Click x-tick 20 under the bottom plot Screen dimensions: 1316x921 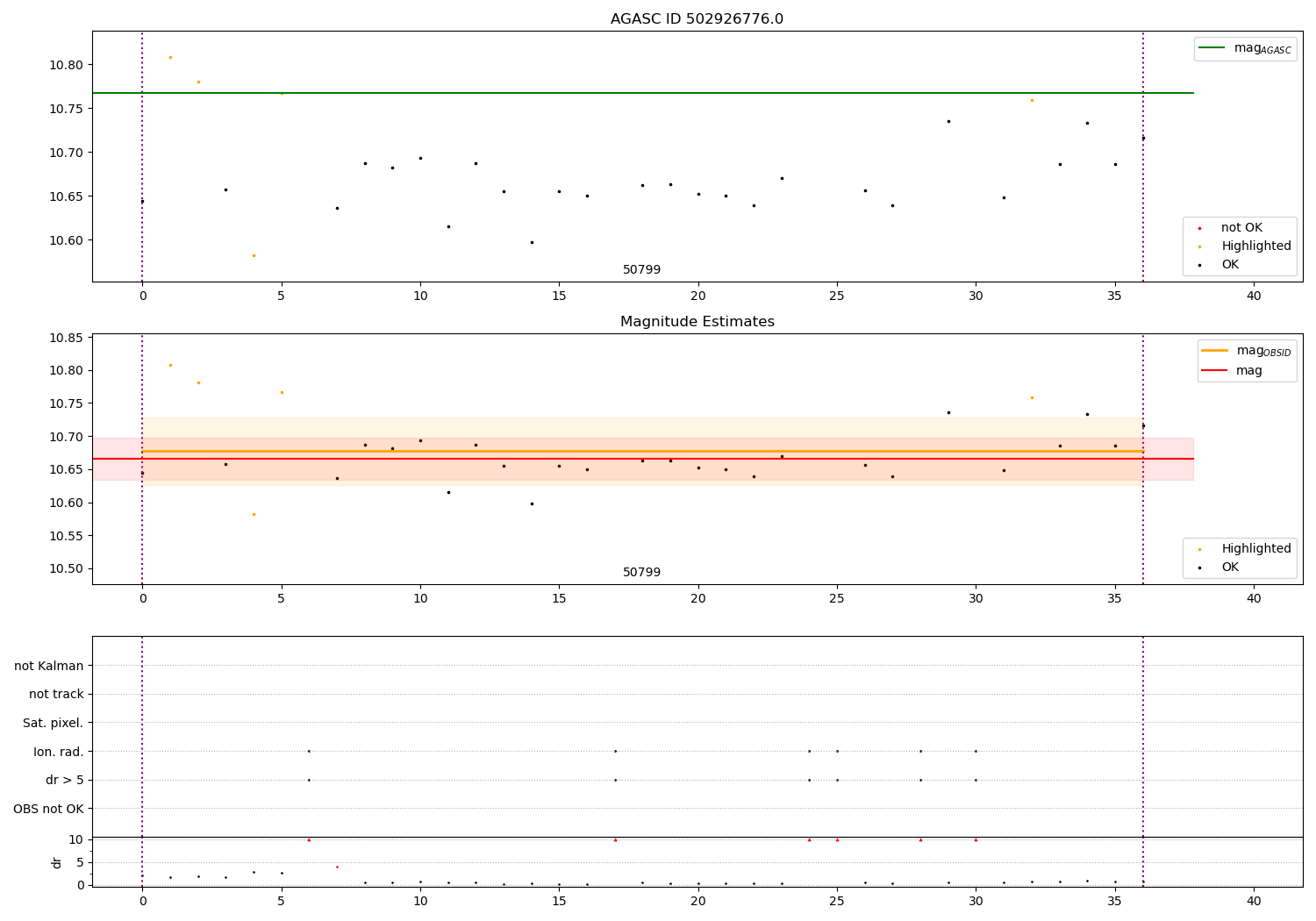pyautogui.click(x=698, y=902)
